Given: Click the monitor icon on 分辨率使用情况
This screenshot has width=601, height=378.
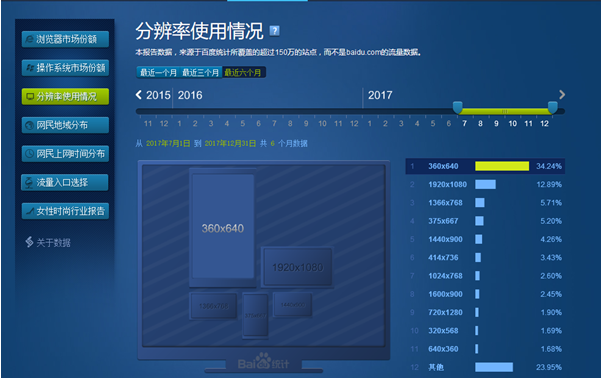Looking at the screenshot, I should (x=30, y=97).
